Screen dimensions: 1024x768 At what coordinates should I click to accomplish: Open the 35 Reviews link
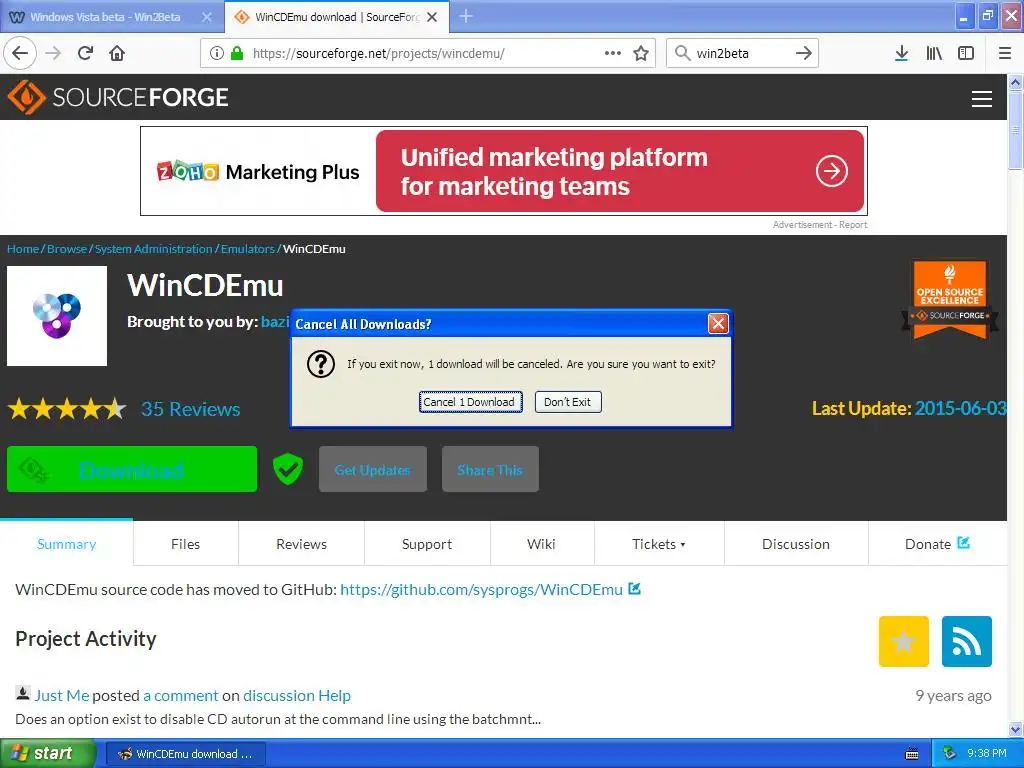191,409
